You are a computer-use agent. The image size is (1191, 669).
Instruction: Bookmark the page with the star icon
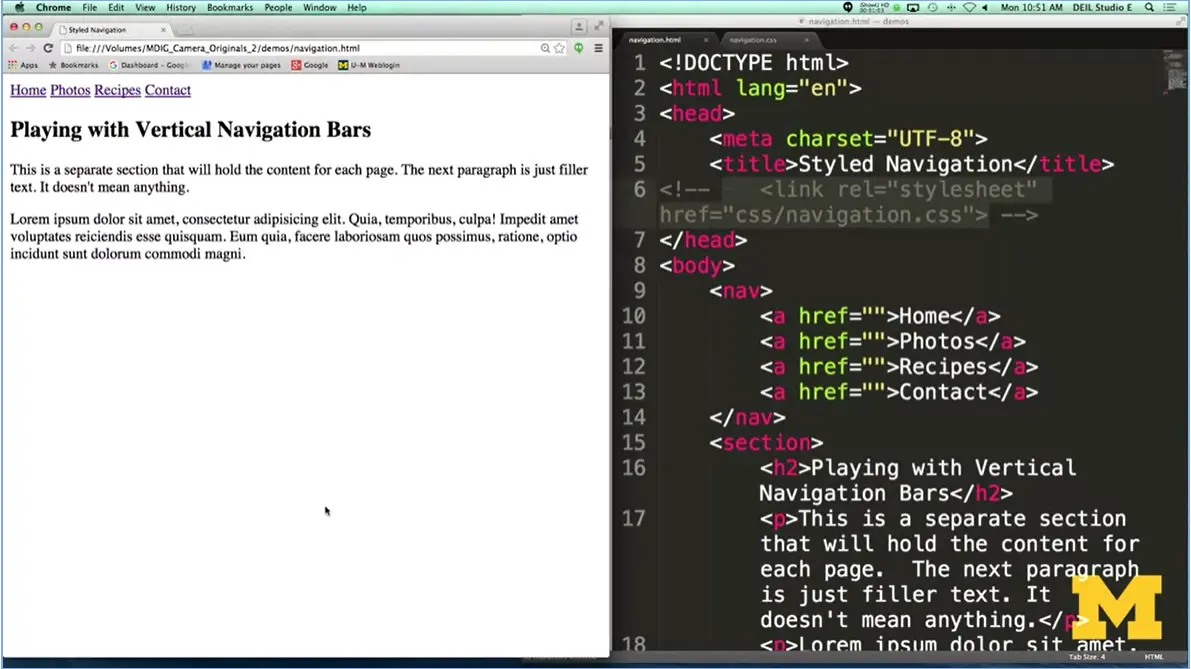[x=558, y=47]
